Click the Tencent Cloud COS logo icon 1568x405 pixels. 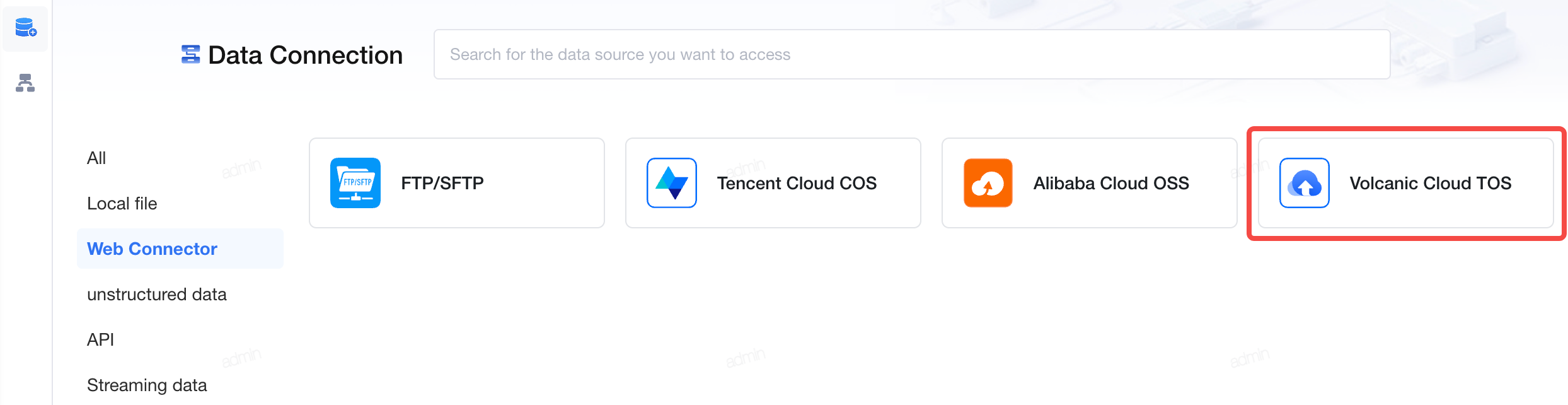pos(672,183)
